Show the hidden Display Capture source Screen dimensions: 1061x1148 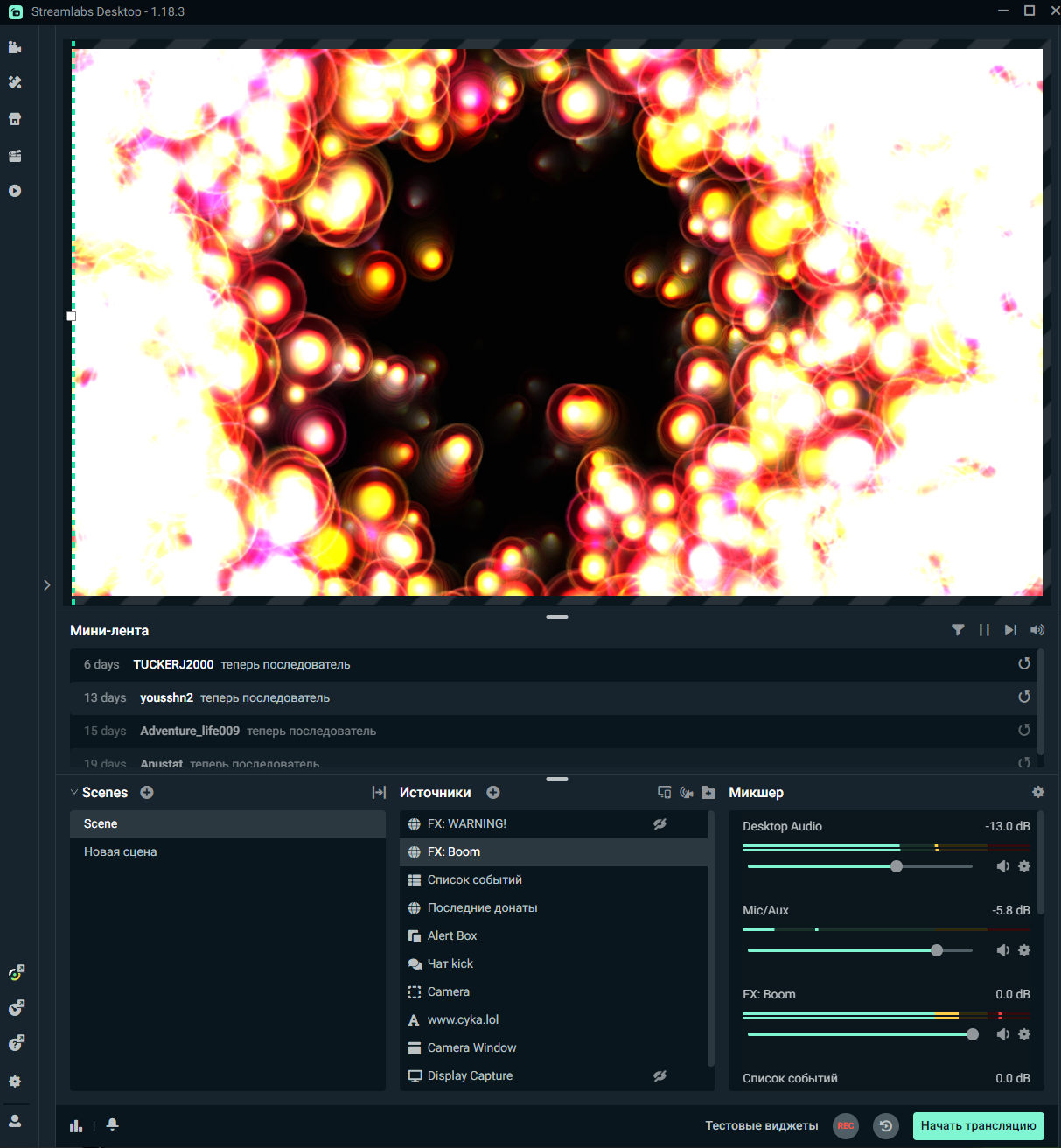[x=660, y=1075]
